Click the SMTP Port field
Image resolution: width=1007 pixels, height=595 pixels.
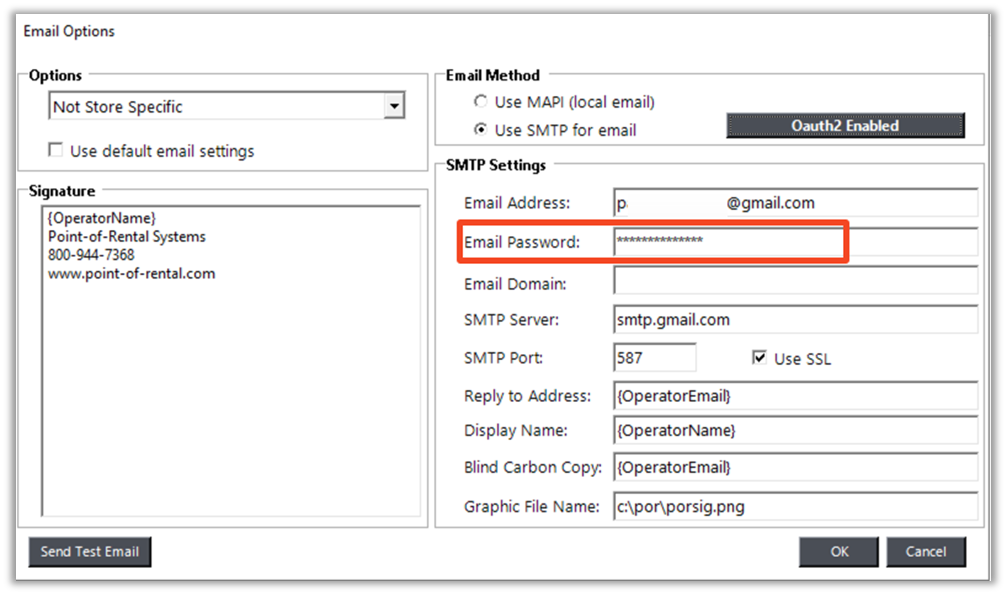tap(654, 358)
